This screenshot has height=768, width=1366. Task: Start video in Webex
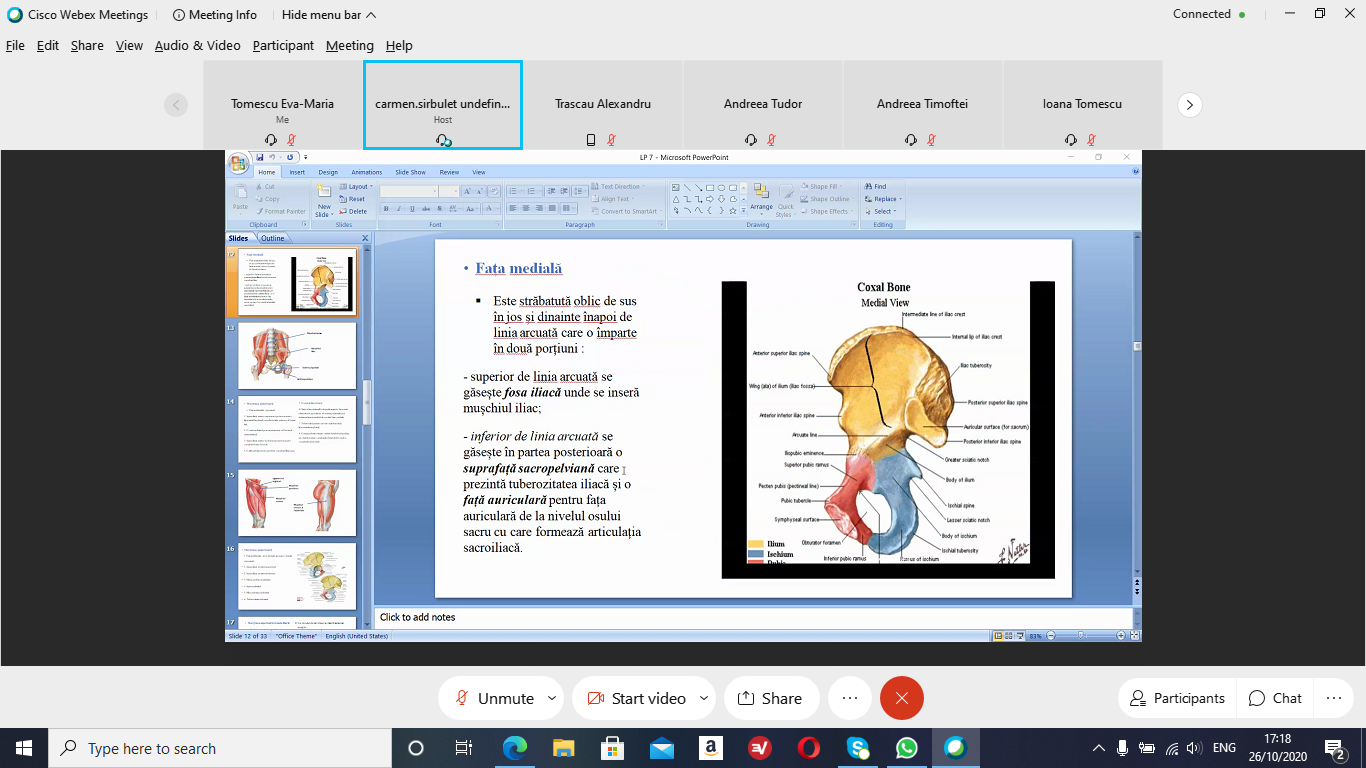(x=638, y=698)
